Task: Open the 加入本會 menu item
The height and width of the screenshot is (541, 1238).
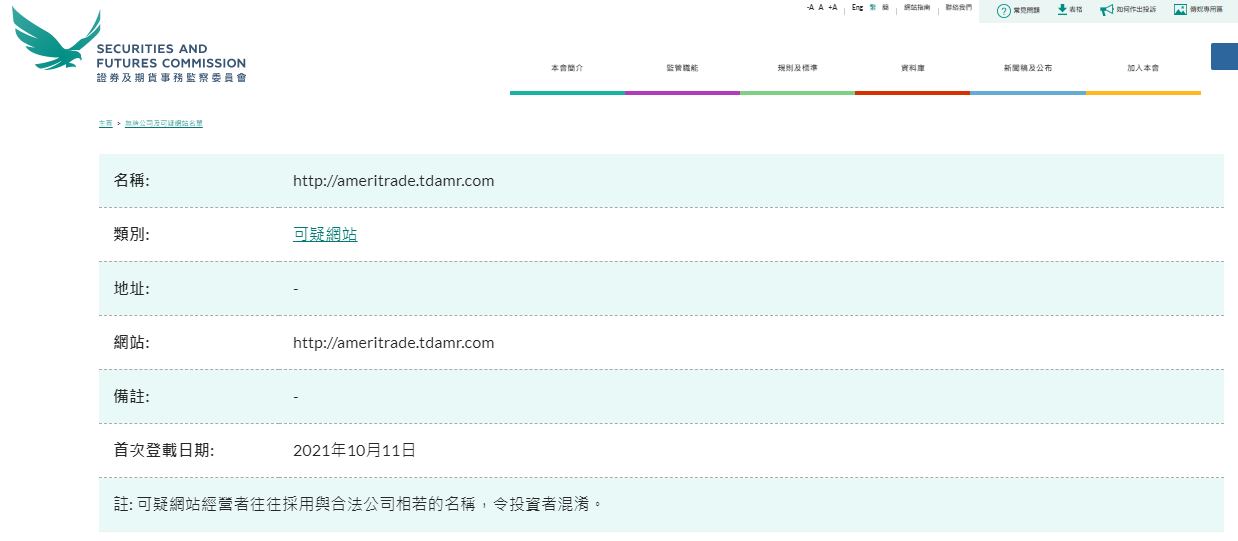Action: point(1142,68)
